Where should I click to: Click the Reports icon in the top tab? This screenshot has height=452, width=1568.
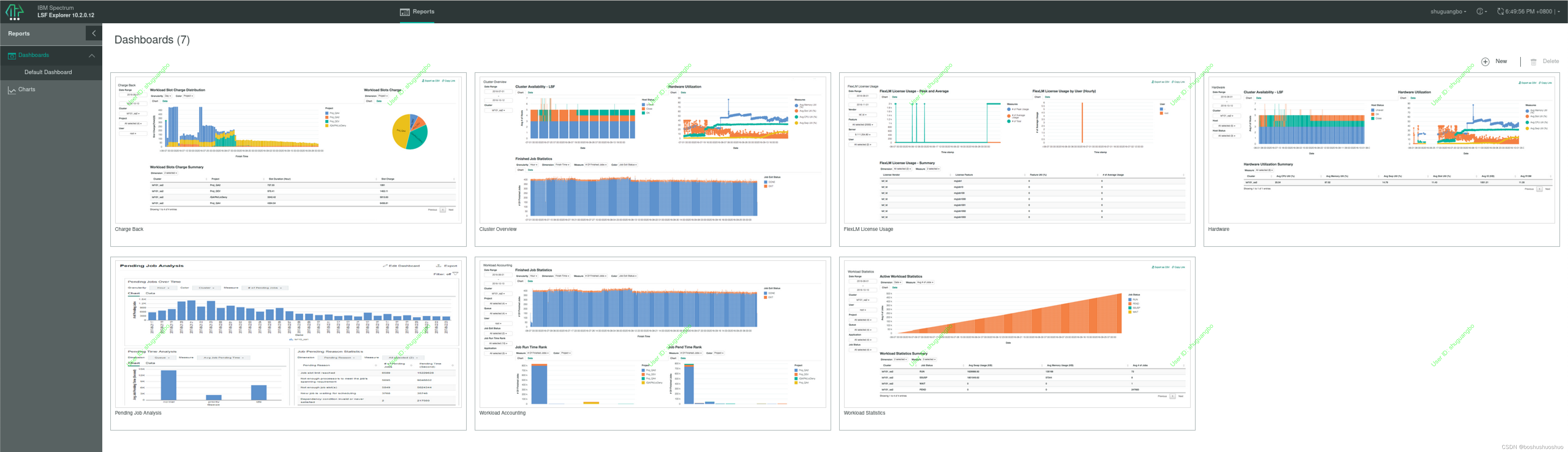[x=405, y=12]
